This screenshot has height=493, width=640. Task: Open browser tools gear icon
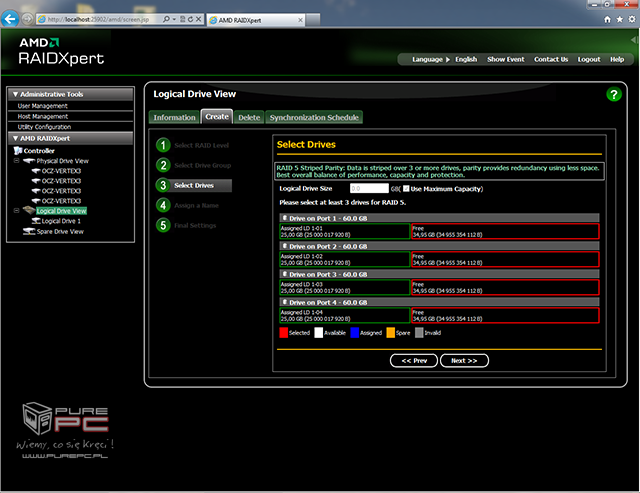(631, 20)
